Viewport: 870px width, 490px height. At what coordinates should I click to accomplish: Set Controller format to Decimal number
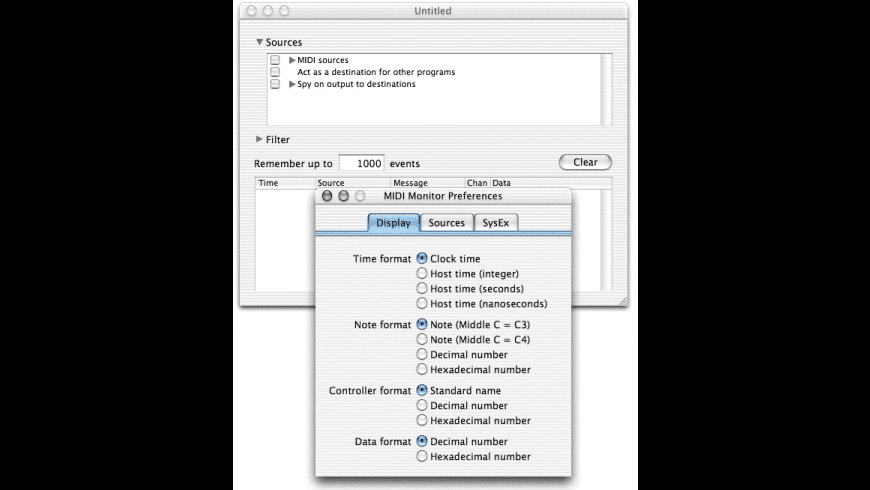(422, 405)
